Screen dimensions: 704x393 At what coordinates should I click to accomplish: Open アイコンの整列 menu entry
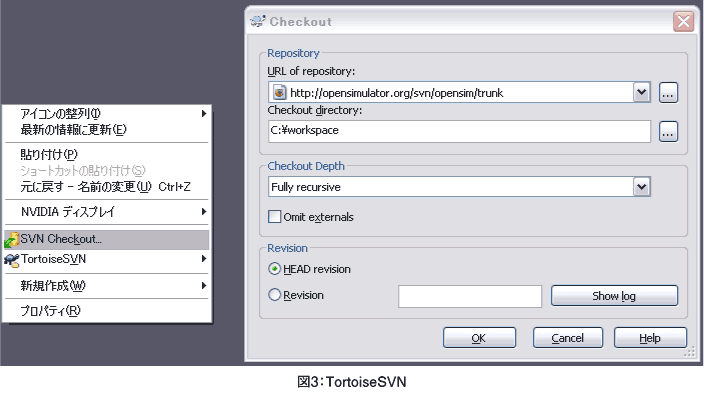click(107, 114)
